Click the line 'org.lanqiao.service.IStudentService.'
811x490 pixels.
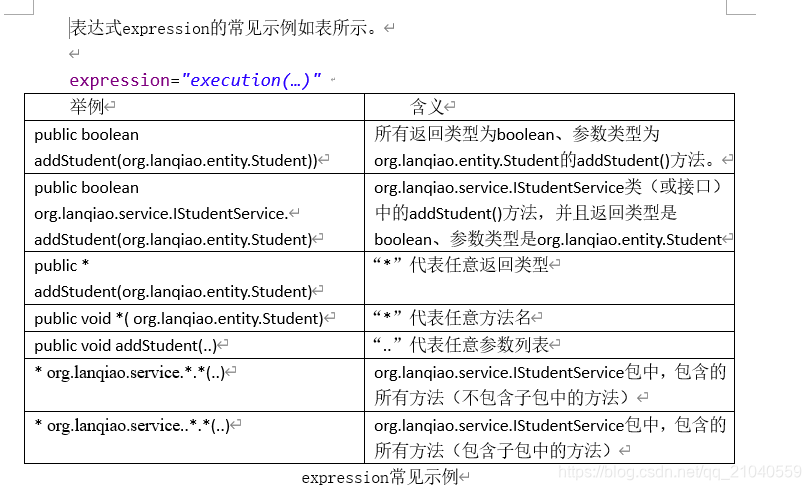[x=161, y=213]
